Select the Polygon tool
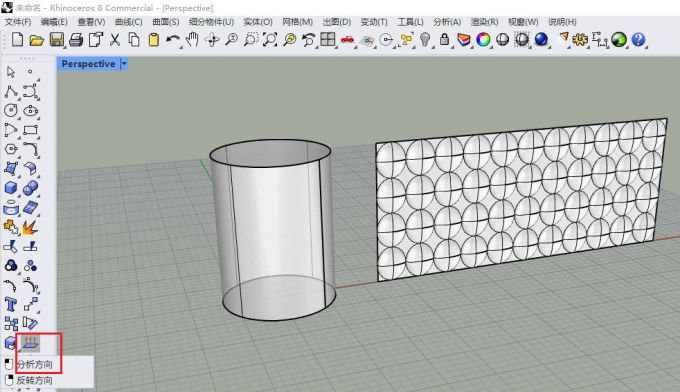The image size is (680, 392). [11, 149]
